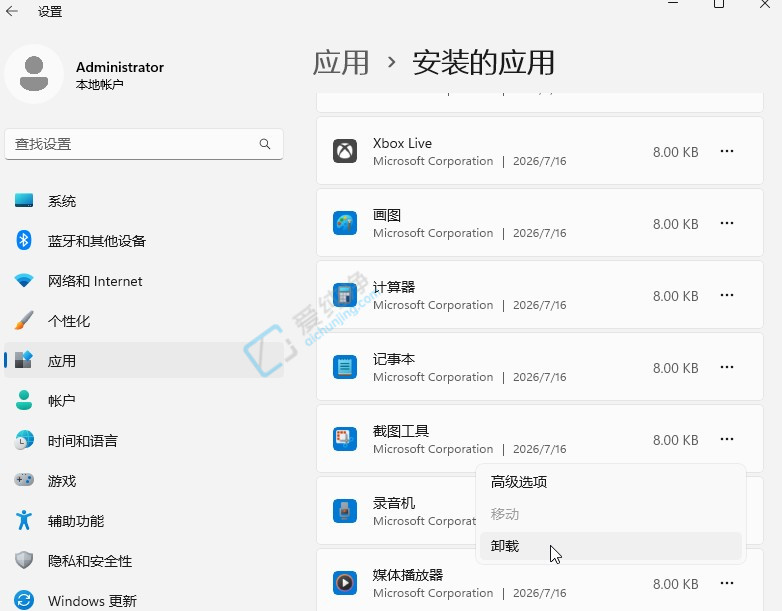
Task: Click the Administrator account name
Action: coord(120,67)
